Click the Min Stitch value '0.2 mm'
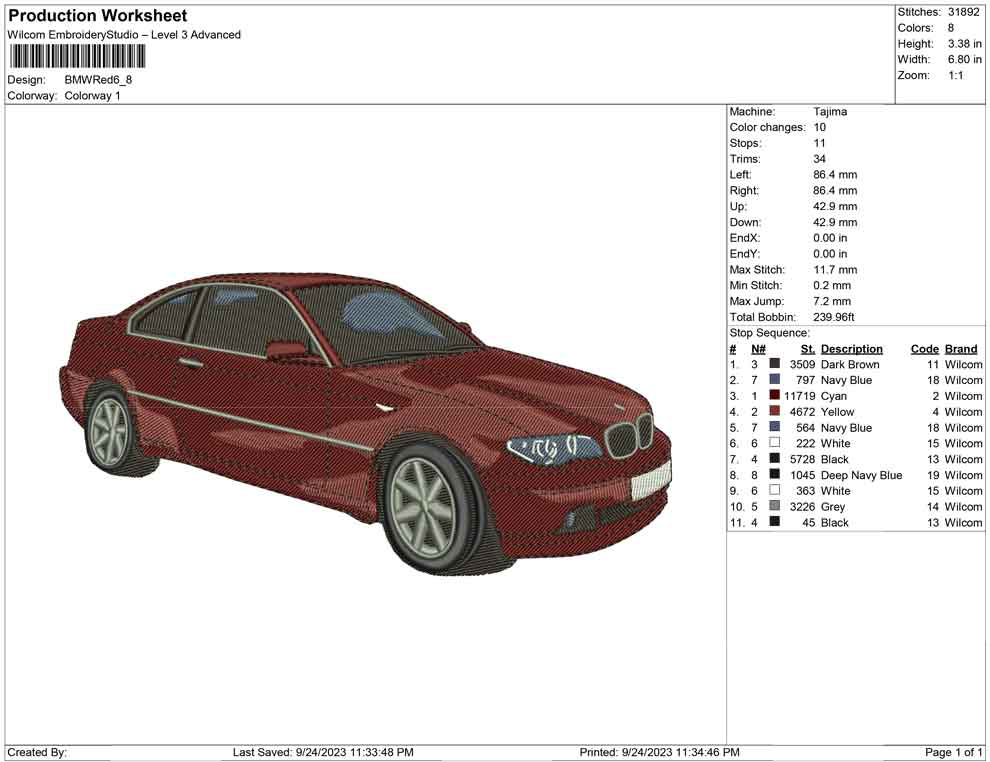990x762 pixels. [832, 285]
